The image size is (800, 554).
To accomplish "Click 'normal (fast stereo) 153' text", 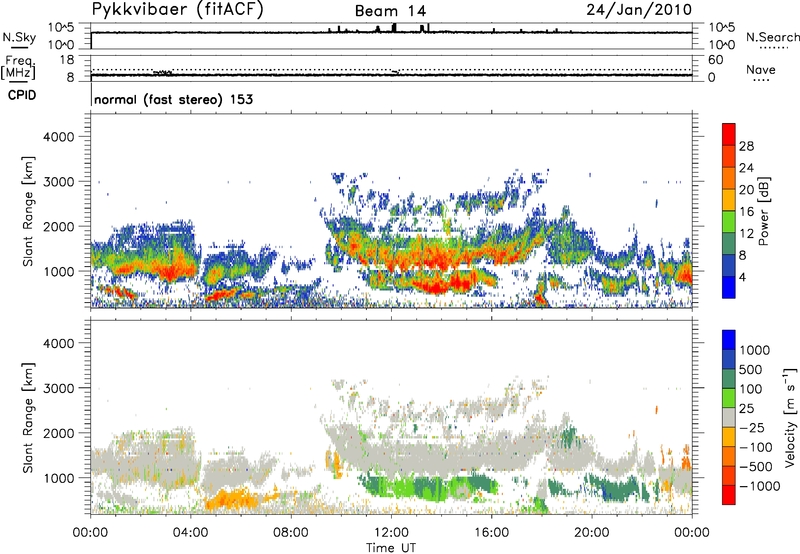I will click(173, 99).
